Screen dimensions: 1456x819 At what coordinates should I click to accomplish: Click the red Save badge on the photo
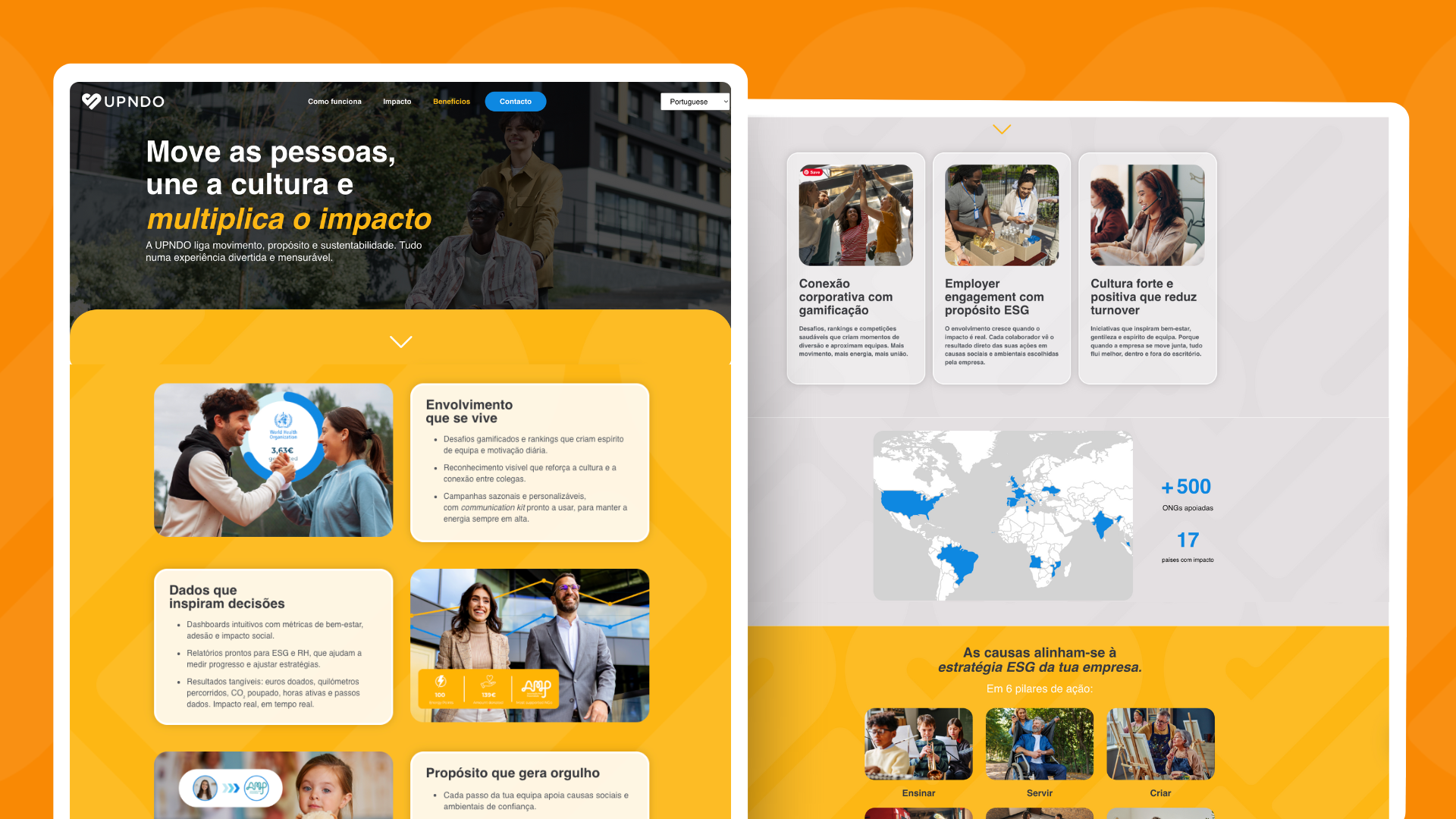812,173
